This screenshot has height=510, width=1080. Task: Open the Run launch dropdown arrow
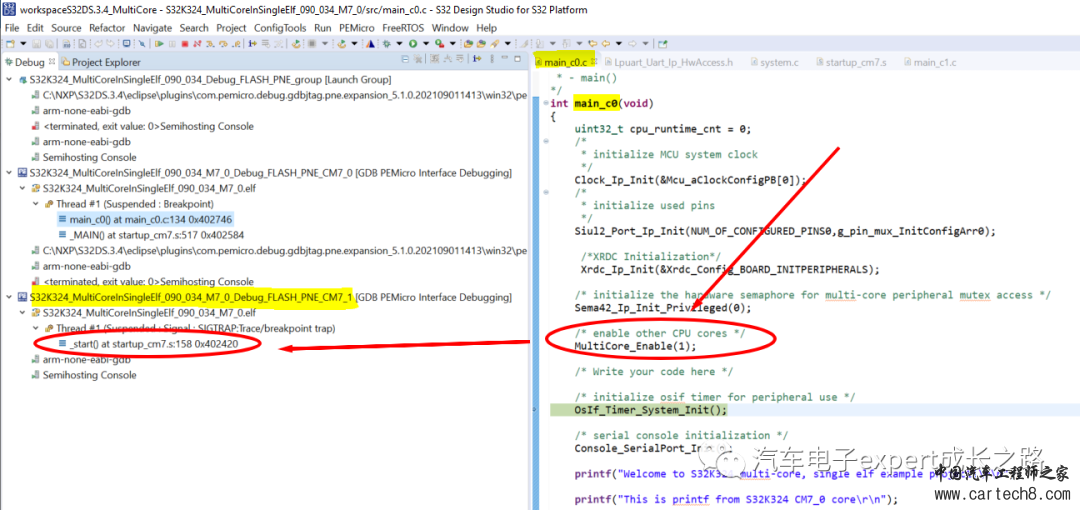pyautogui.click(x=426, y=43)
